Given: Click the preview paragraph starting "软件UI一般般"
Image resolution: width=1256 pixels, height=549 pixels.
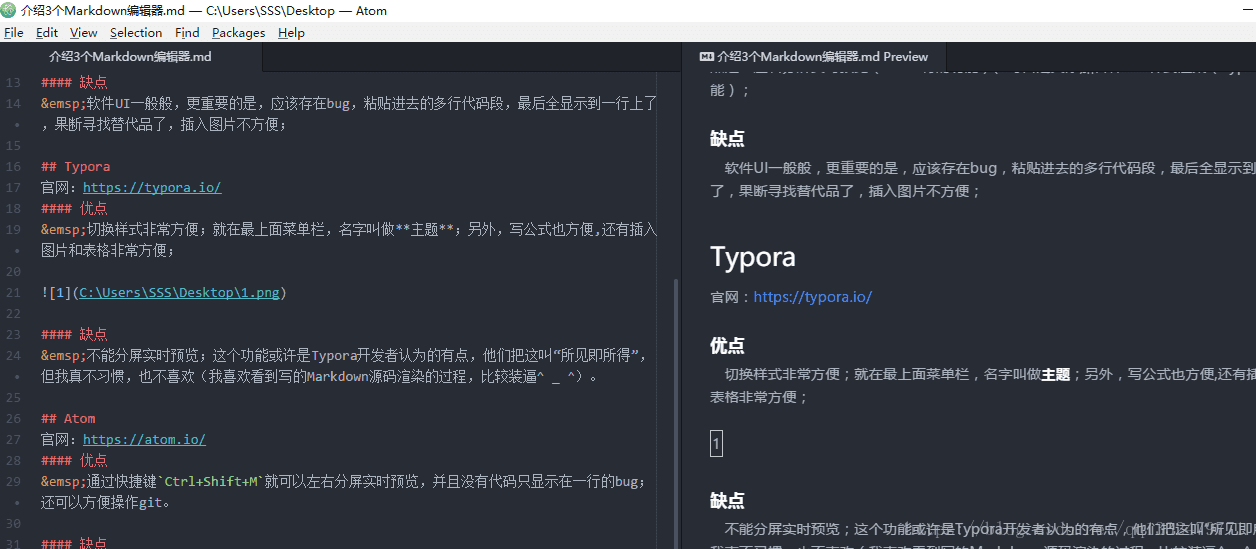Looking at the screenshot, I should [983, 180].
